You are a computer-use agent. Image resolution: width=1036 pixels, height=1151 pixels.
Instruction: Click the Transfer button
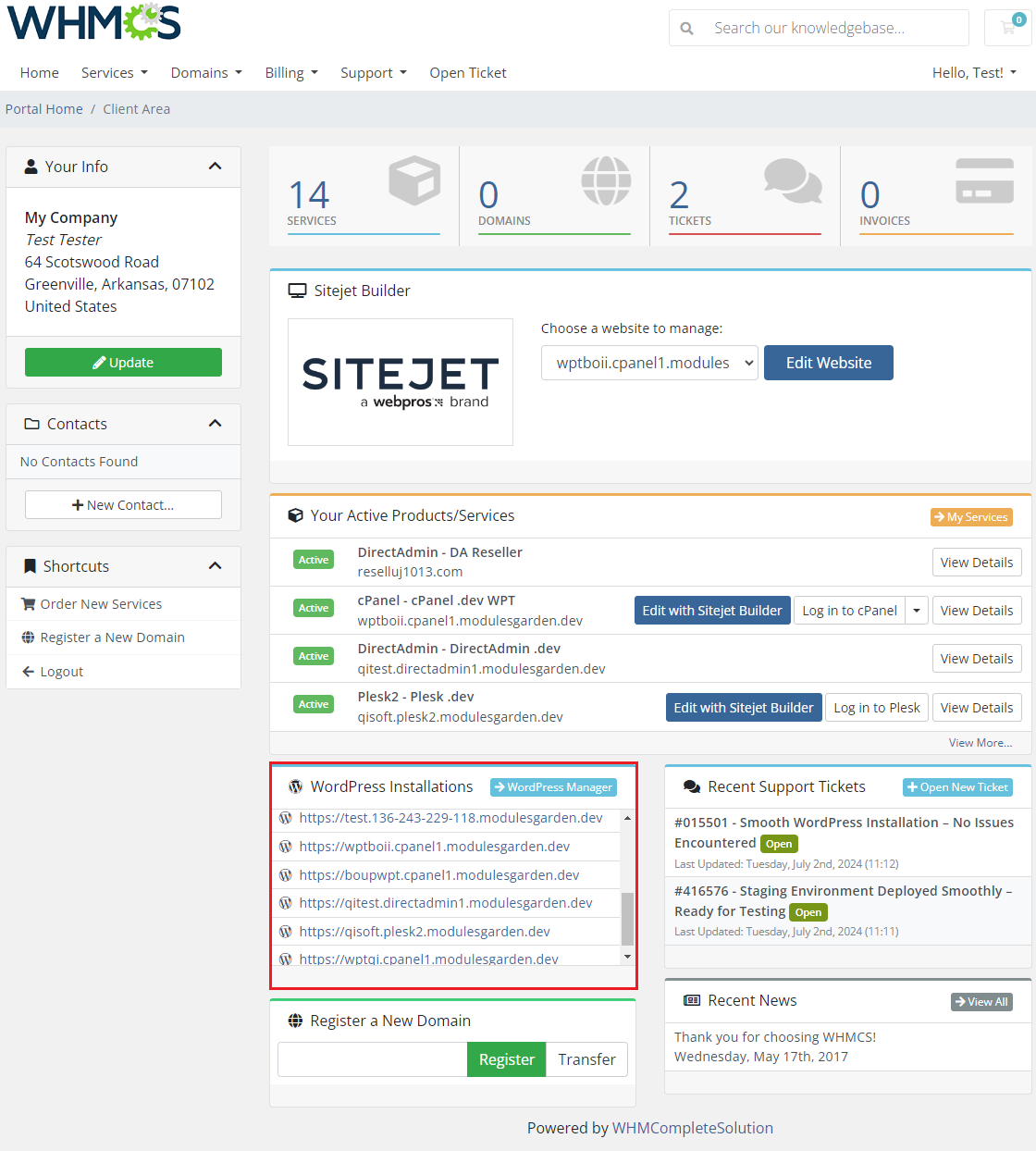click(x=586, y=1059)
